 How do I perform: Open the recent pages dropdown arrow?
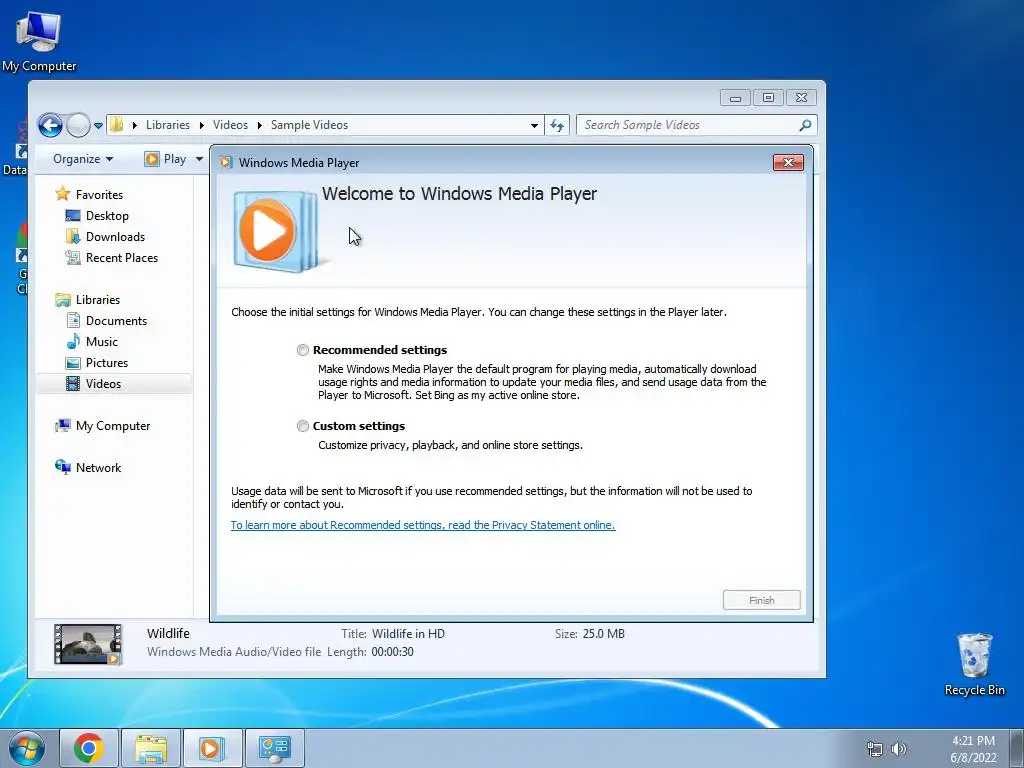(x=98, y=125)
